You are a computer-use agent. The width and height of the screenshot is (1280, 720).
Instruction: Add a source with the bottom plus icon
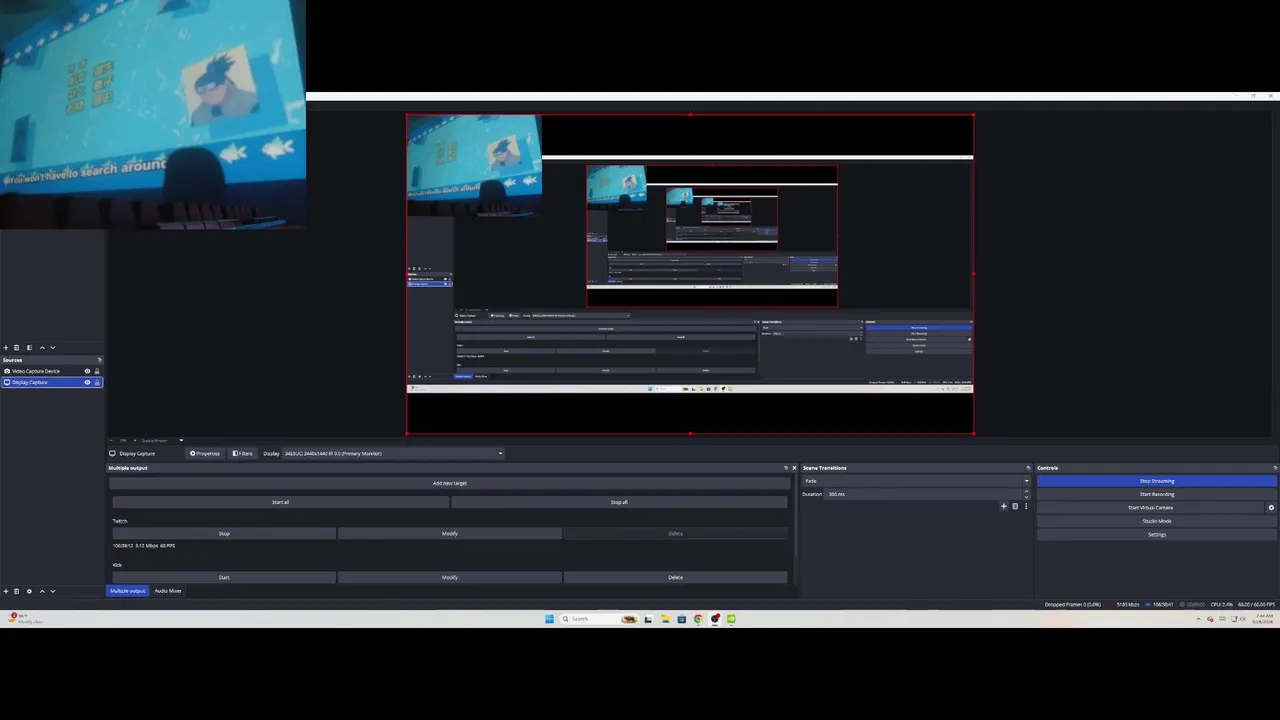click(5, 591)
